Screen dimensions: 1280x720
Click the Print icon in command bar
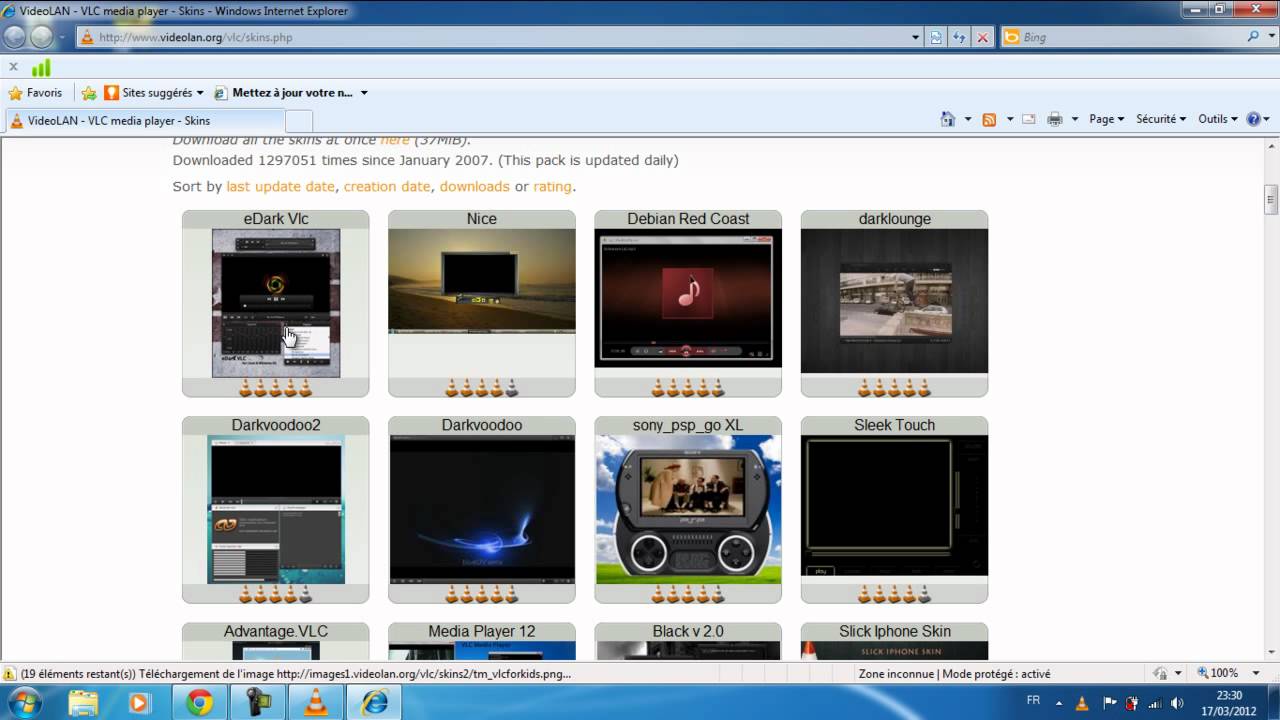click(1055, 119)
